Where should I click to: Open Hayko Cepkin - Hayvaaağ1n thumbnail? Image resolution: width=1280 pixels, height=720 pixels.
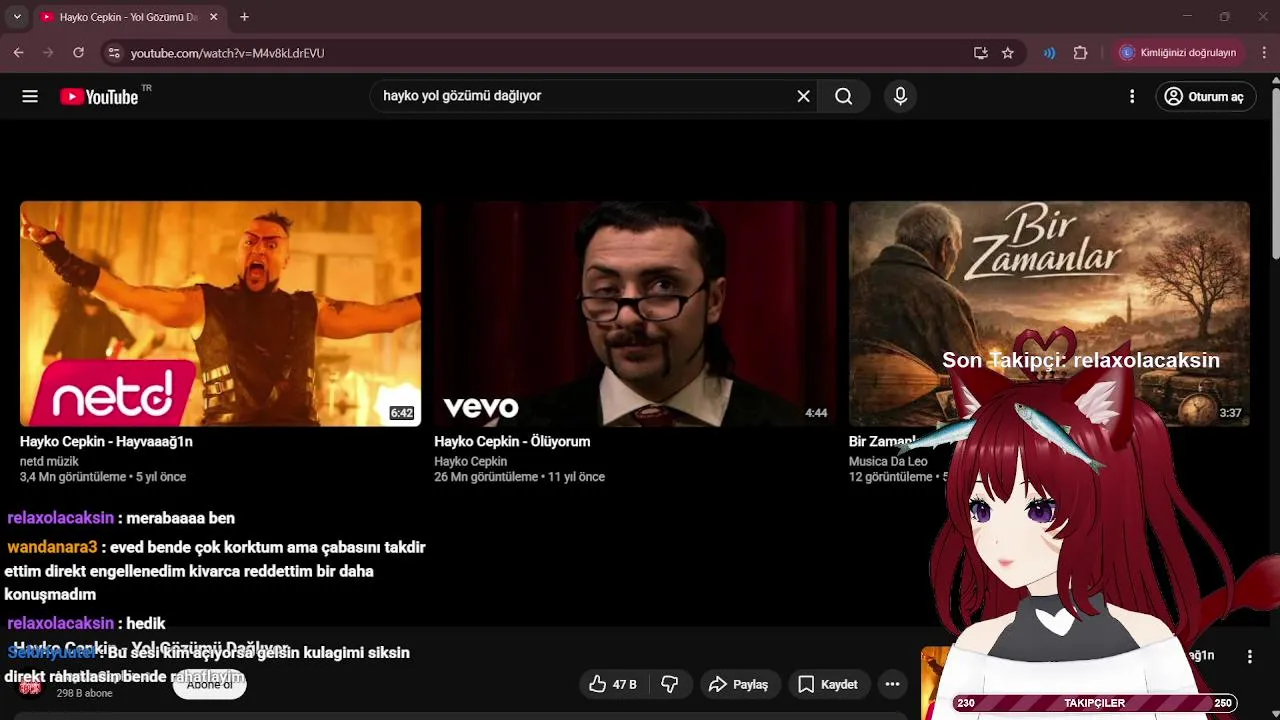(220, 314)
